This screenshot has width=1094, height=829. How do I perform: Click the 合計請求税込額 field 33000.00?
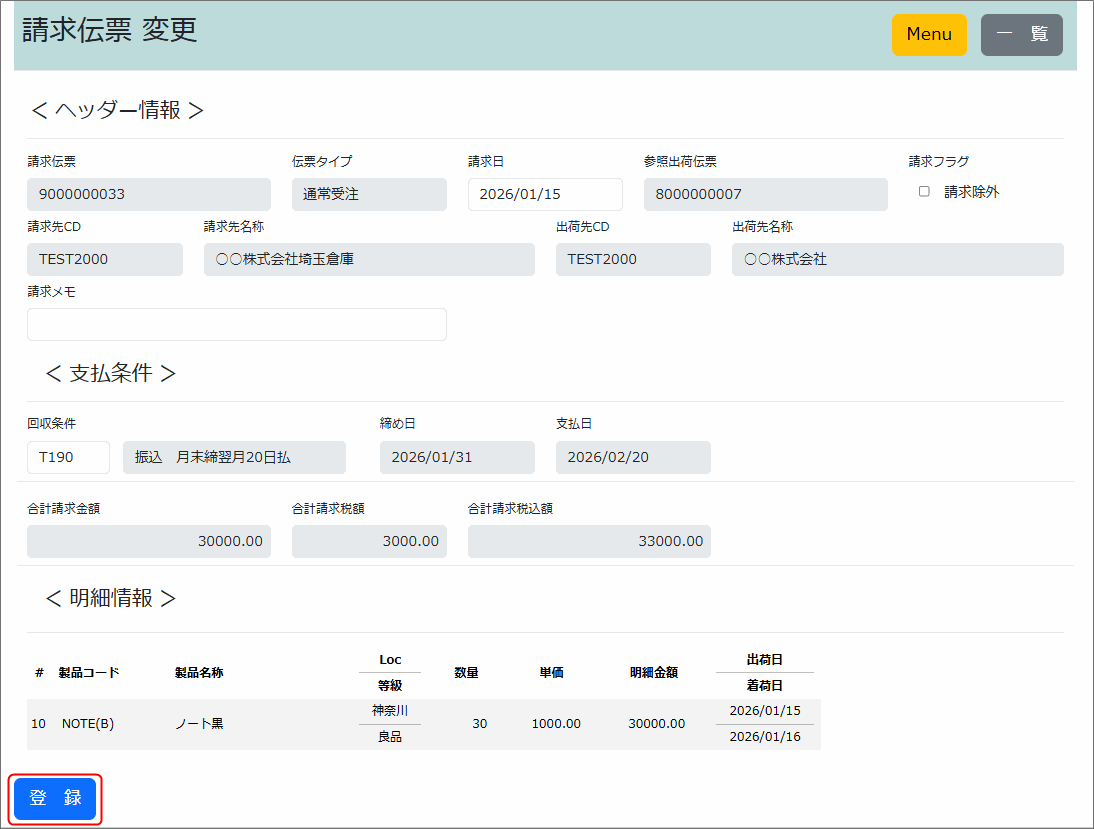[589, 541]
